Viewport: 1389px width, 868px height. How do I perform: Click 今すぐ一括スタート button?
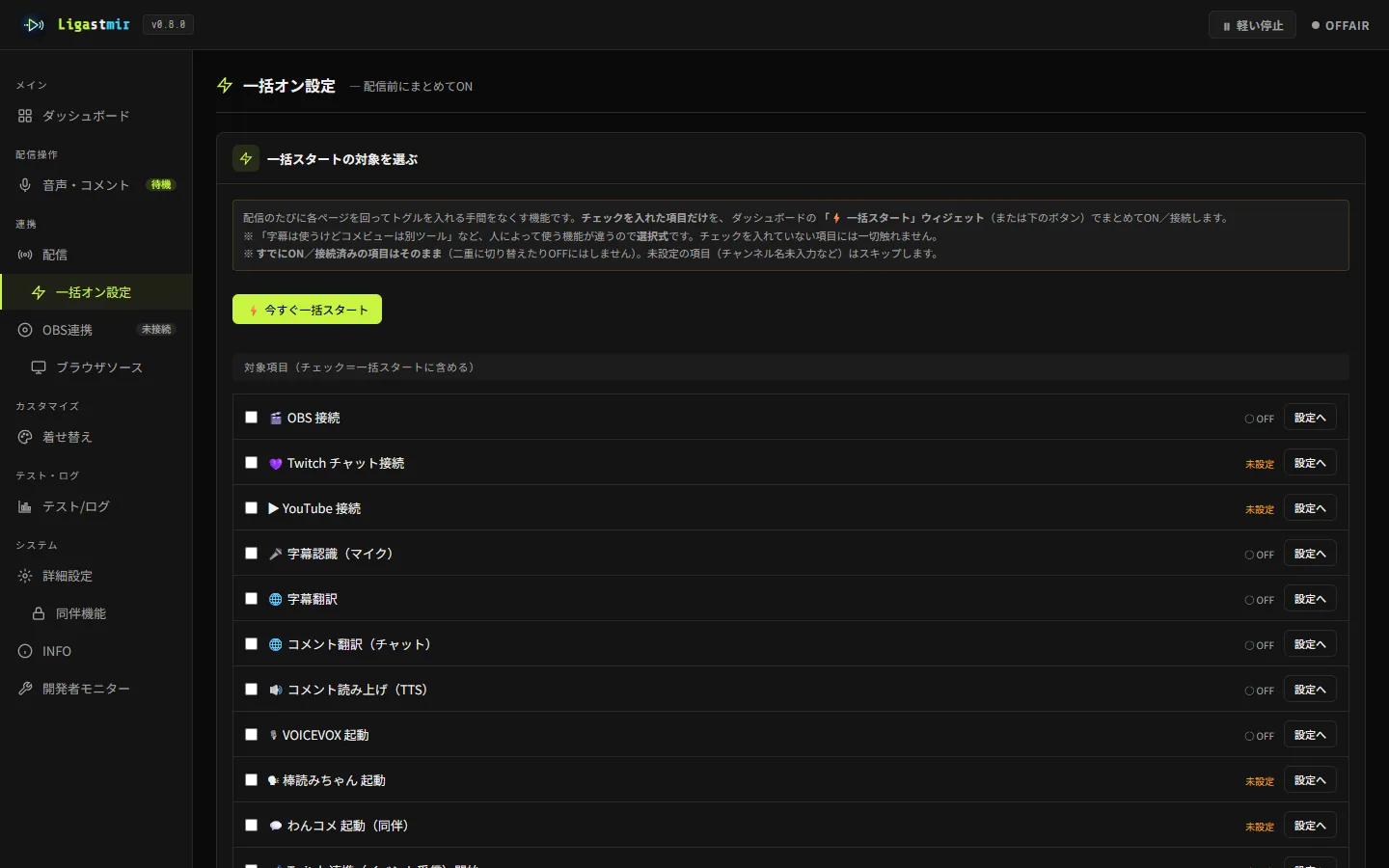pyautogui.click(x=307, y=310)
